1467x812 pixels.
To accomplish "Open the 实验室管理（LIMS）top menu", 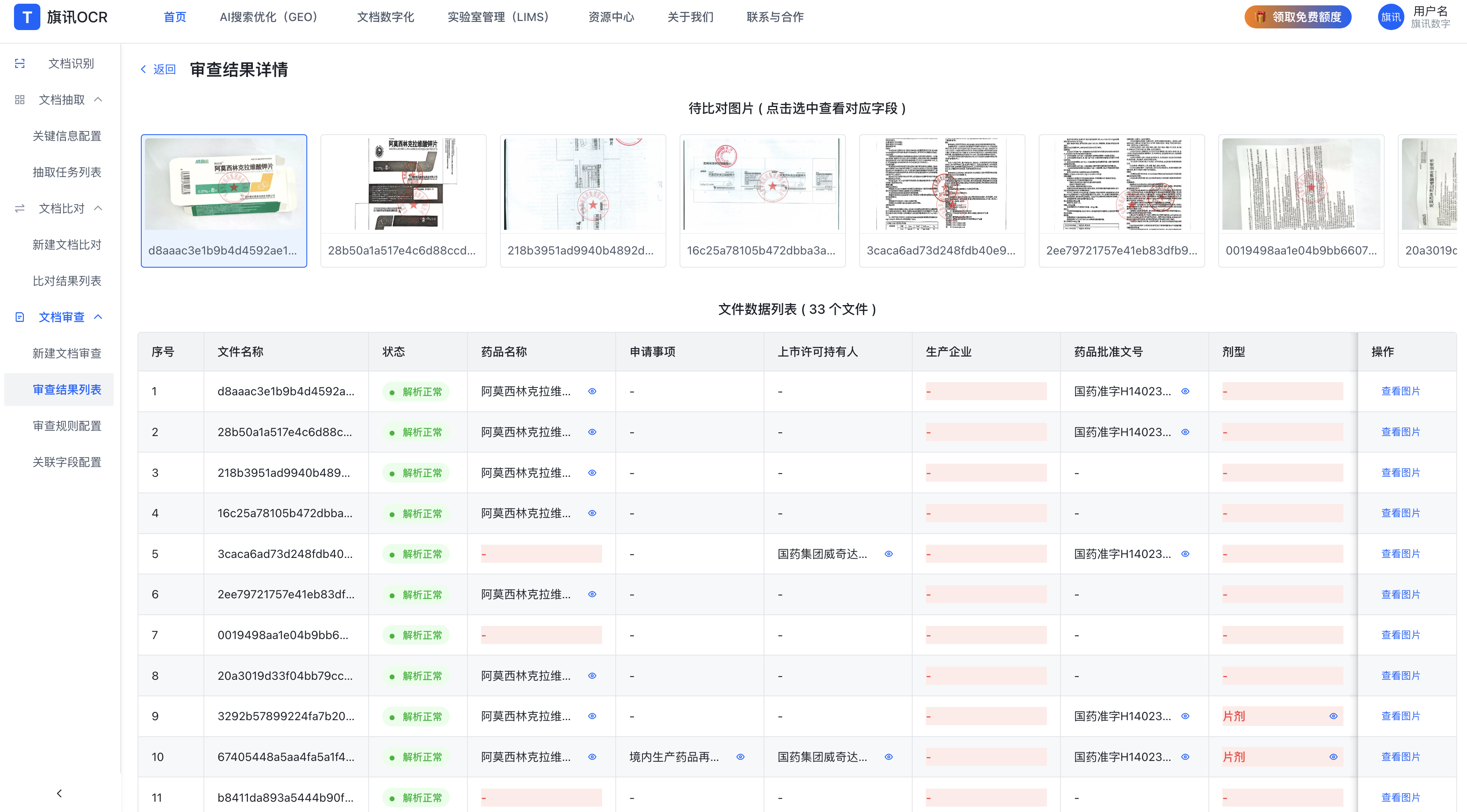I will pyautogui.click(x=498, y=17).
